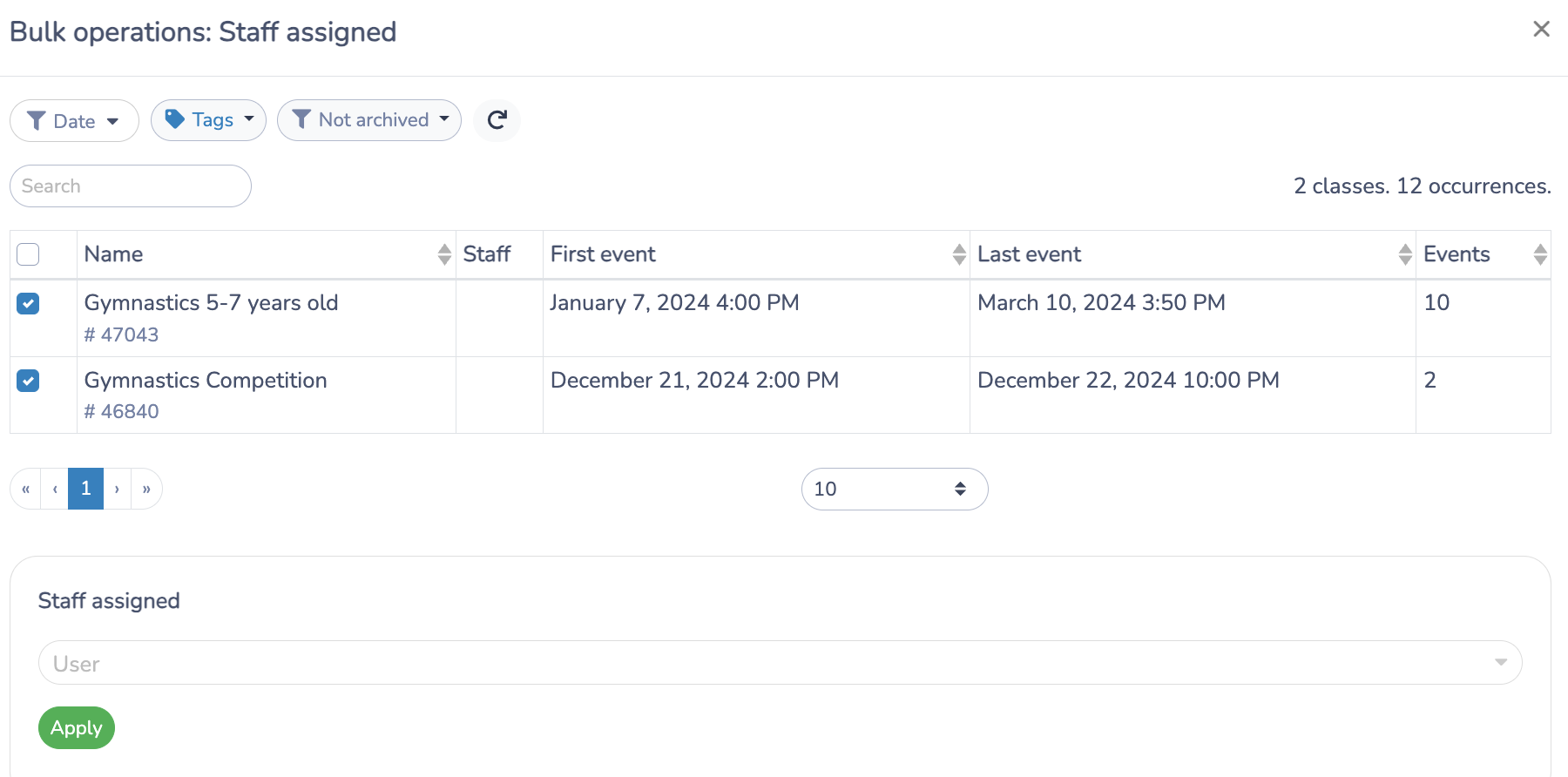Select page 1 in pagination
Screen dimensions: 1568x777
point(86,489)
